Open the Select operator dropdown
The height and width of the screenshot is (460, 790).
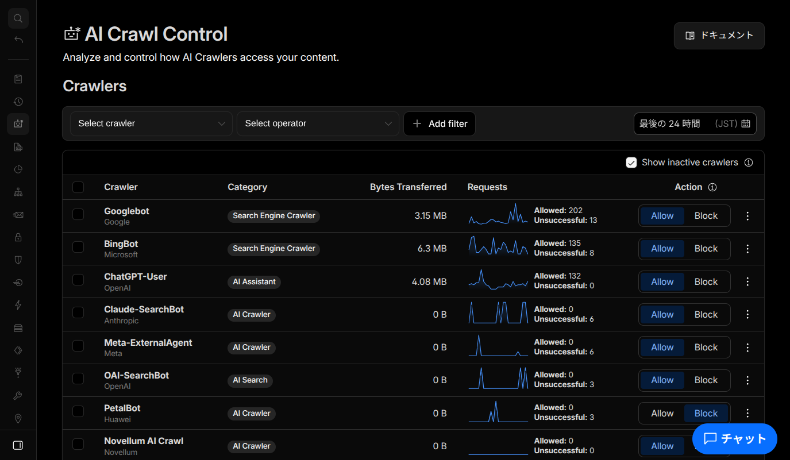click(318, 124)
